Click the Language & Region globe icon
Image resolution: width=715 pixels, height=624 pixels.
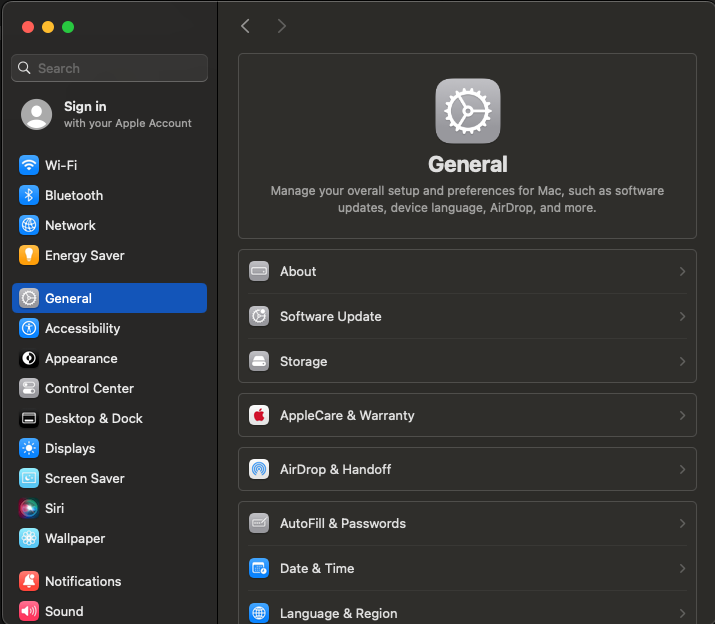(x=259, y=613)
